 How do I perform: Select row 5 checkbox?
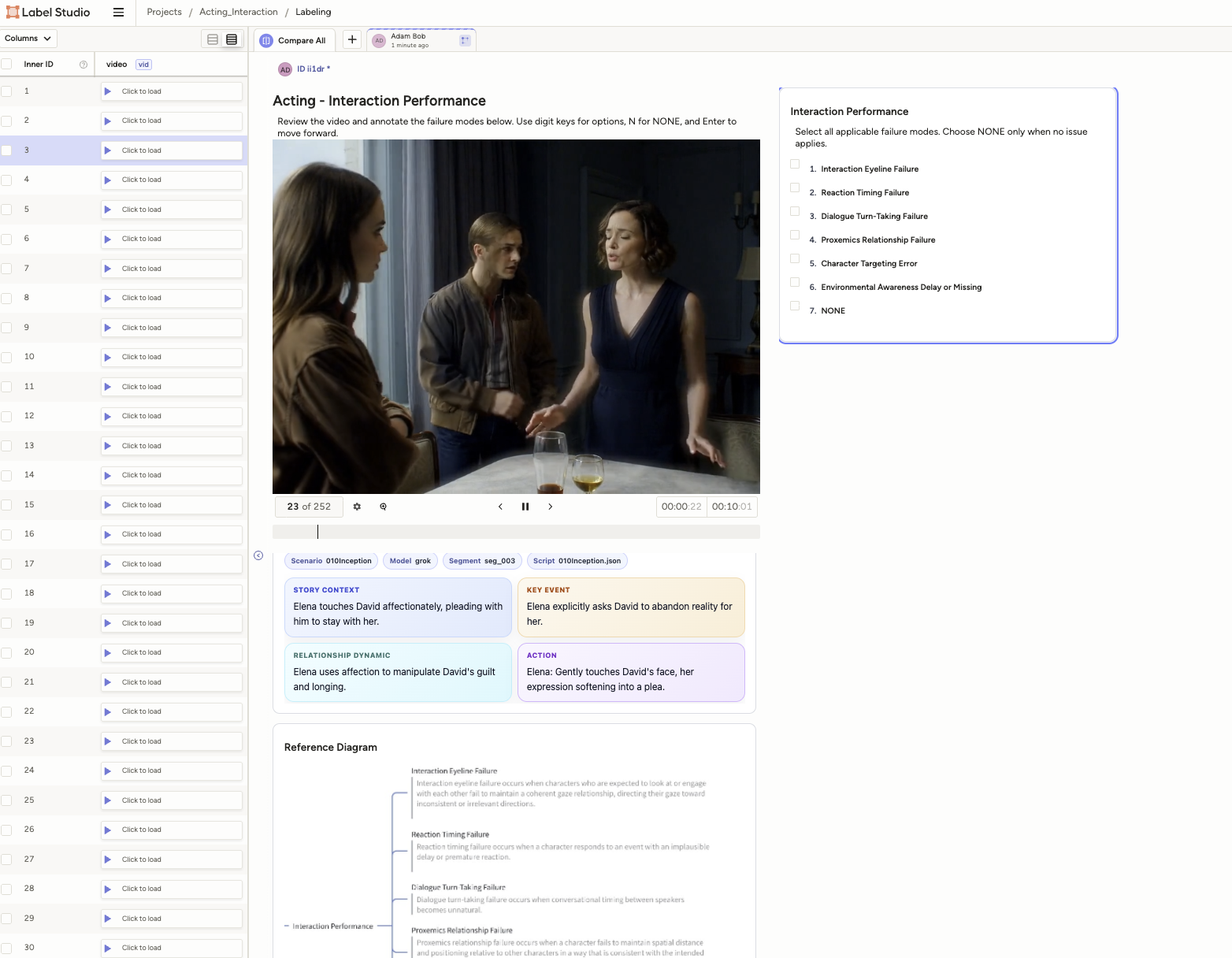[6, 210]
